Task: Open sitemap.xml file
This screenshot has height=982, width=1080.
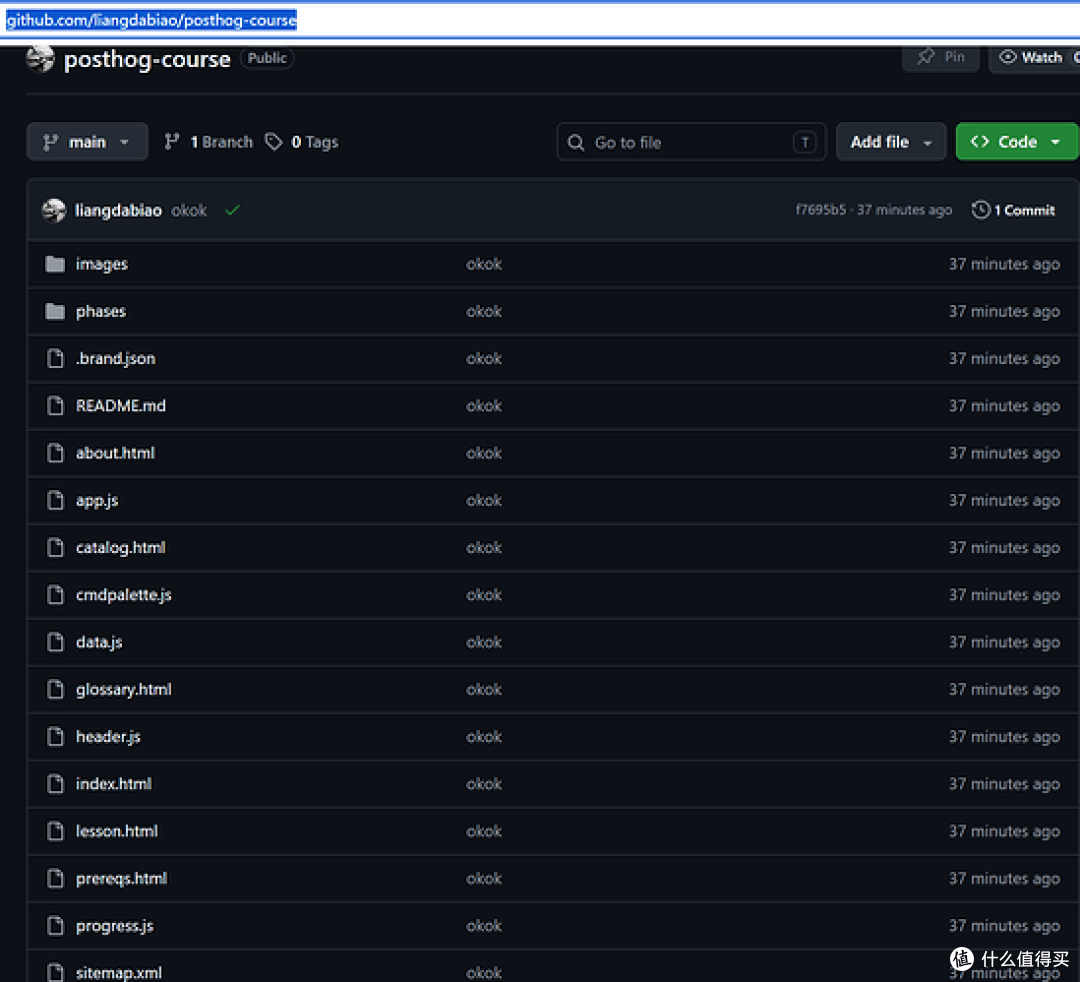Action: 118,972
